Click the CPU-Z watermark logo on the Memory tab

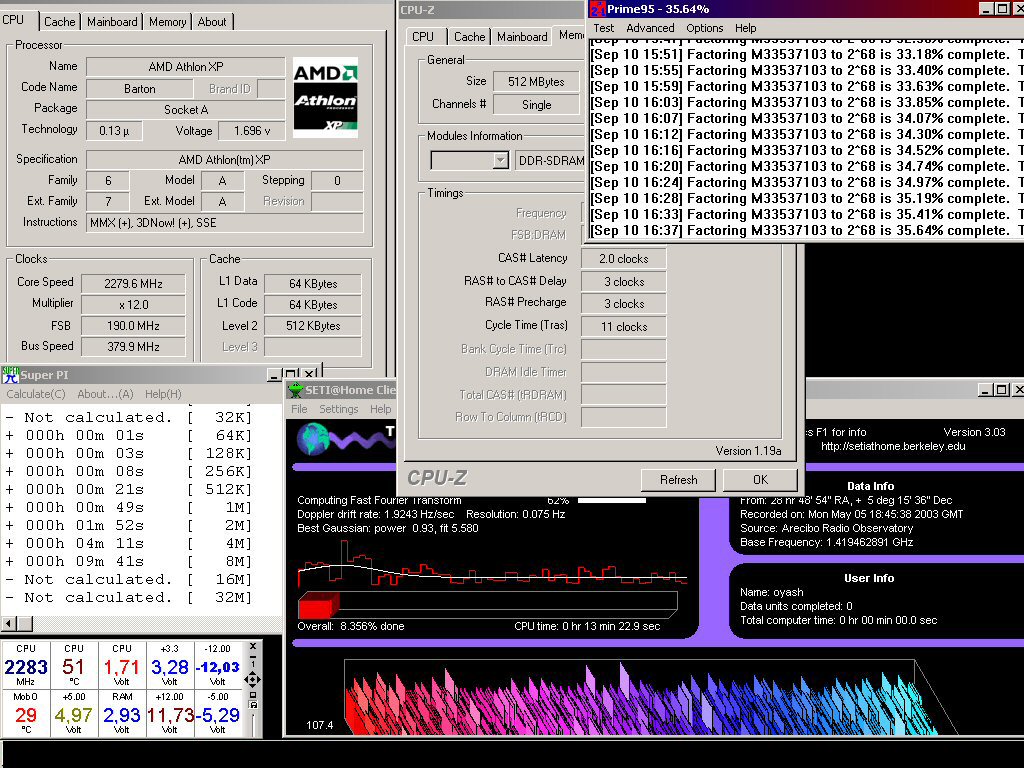click(x=437, y=478)
